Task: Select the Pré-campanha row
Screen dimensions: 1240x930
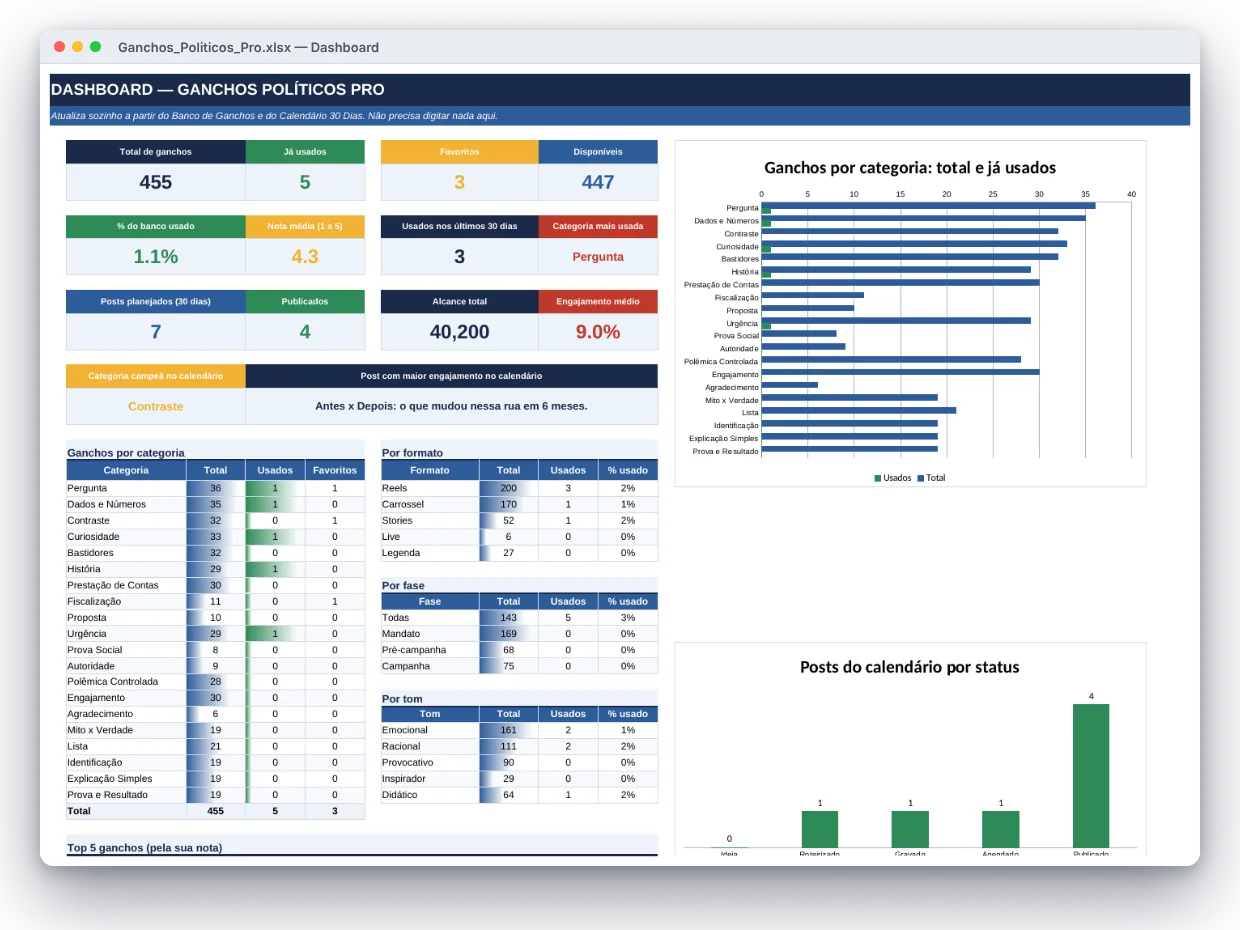Action: (519, 650)
